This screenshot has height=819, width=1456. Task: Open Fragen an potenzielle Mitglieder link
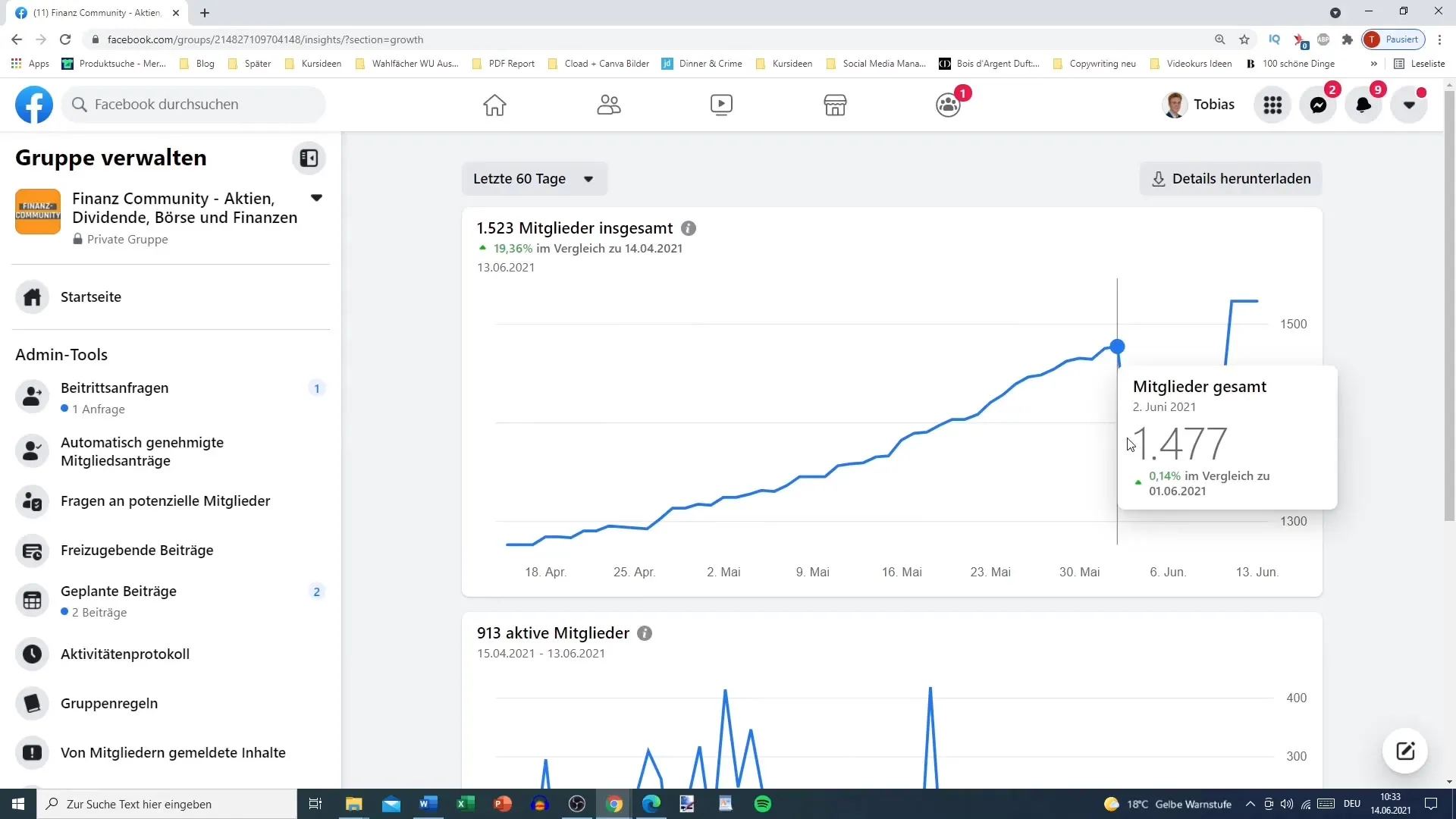(165, 500)
